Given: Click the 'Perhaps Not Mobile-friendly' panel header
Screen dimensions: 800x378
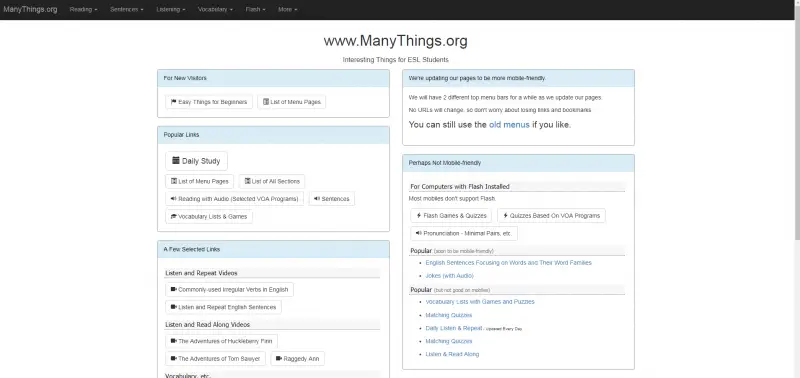Looking at the screenshot, I should pyautogui.click(x=518, y=163).
